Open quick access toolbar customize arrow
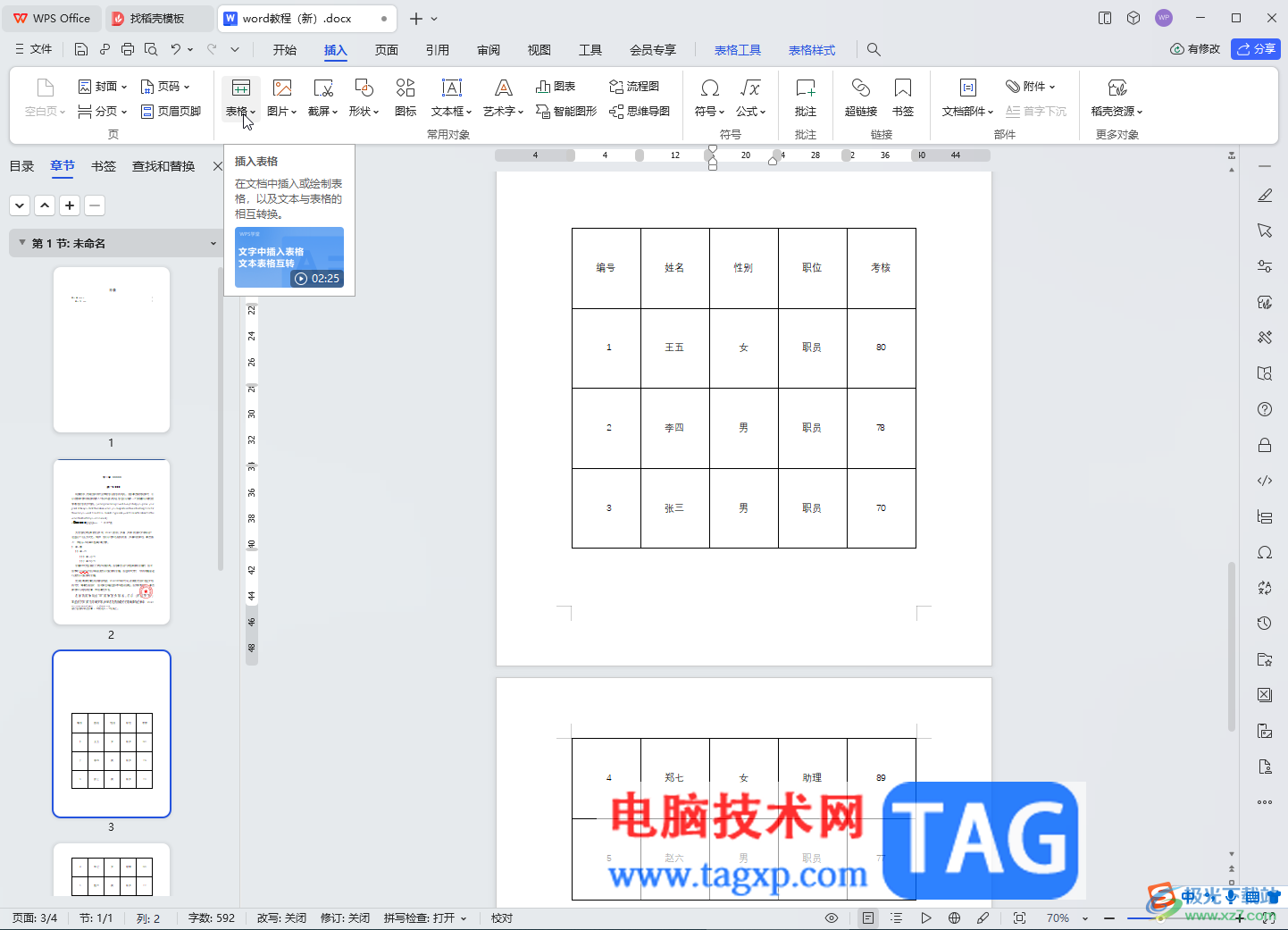 [x=235, y=49]
